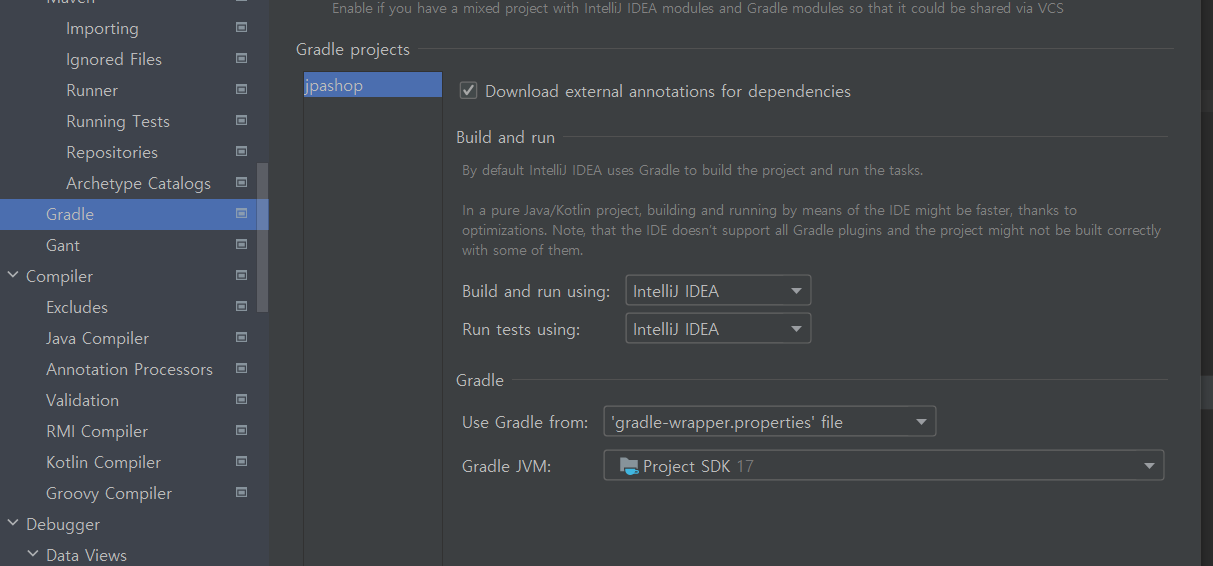This screenshot has width=1213, height=566.
Task: Open Annotation Processors settings page
Action: click(129, 369)
